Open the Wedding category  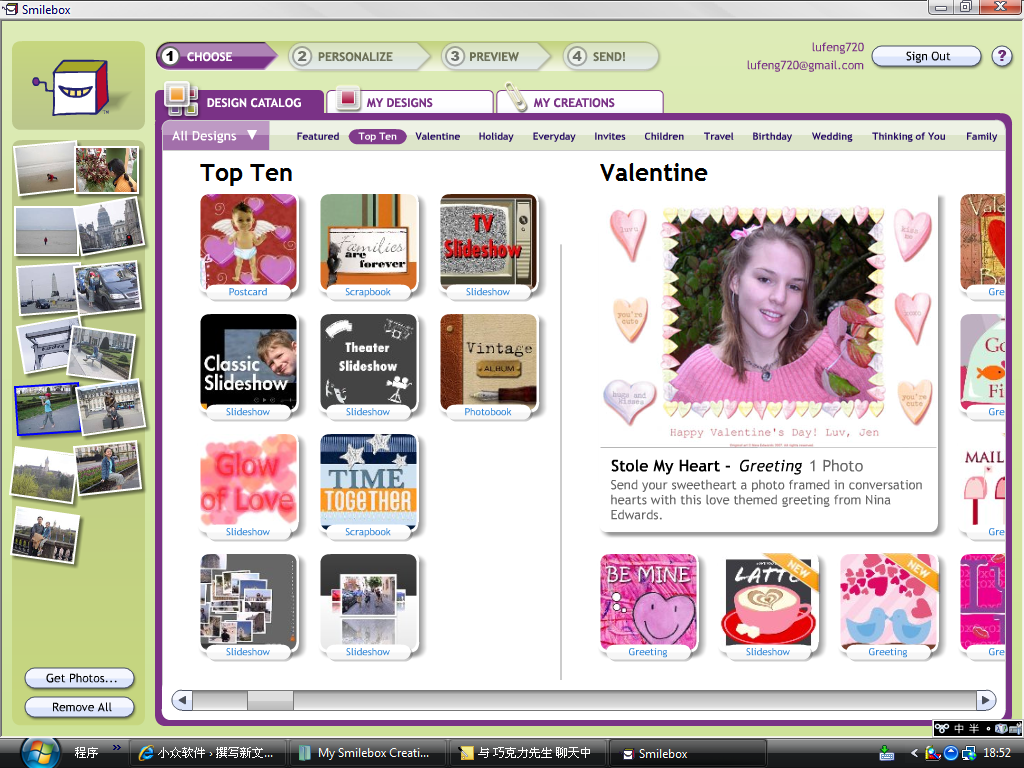point(832,136)
